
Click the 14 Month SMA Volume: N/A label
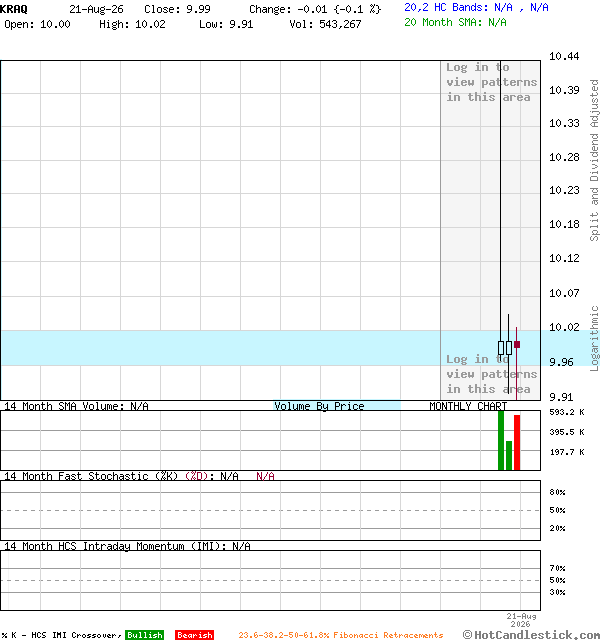76,406
